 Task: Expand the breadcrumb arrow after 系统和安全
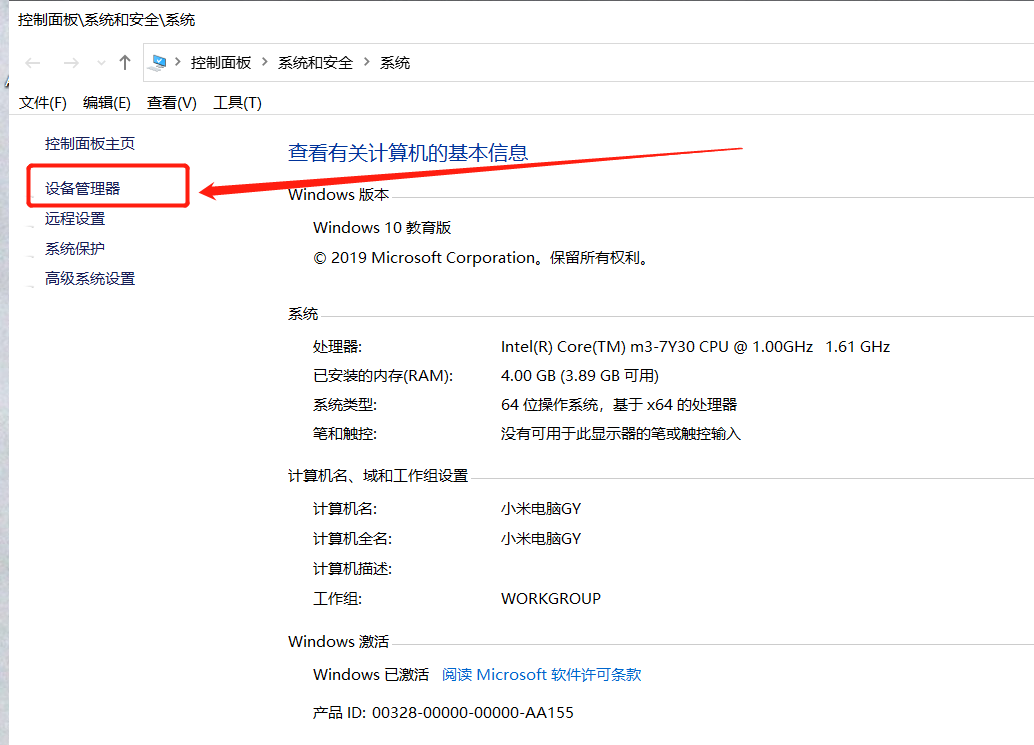point(368,61)
